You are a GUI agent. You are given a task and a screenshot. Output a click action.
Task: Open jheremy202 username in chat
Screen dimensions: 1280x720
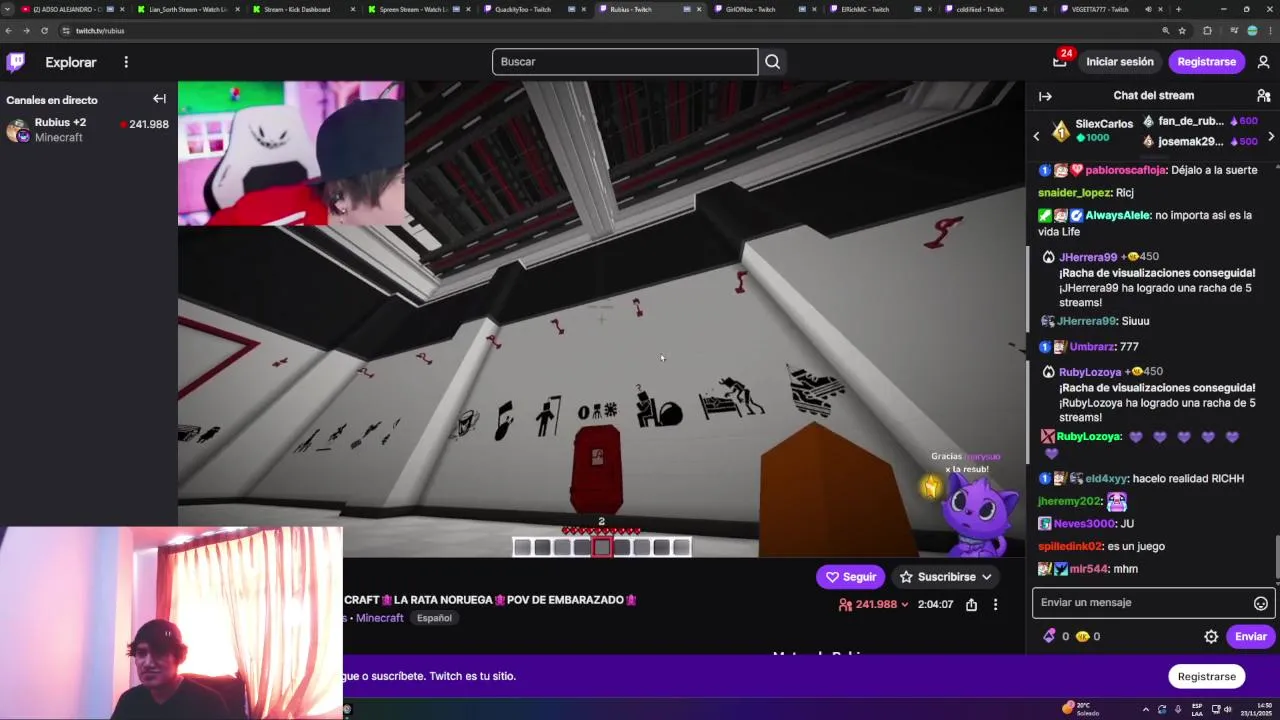1069,502
